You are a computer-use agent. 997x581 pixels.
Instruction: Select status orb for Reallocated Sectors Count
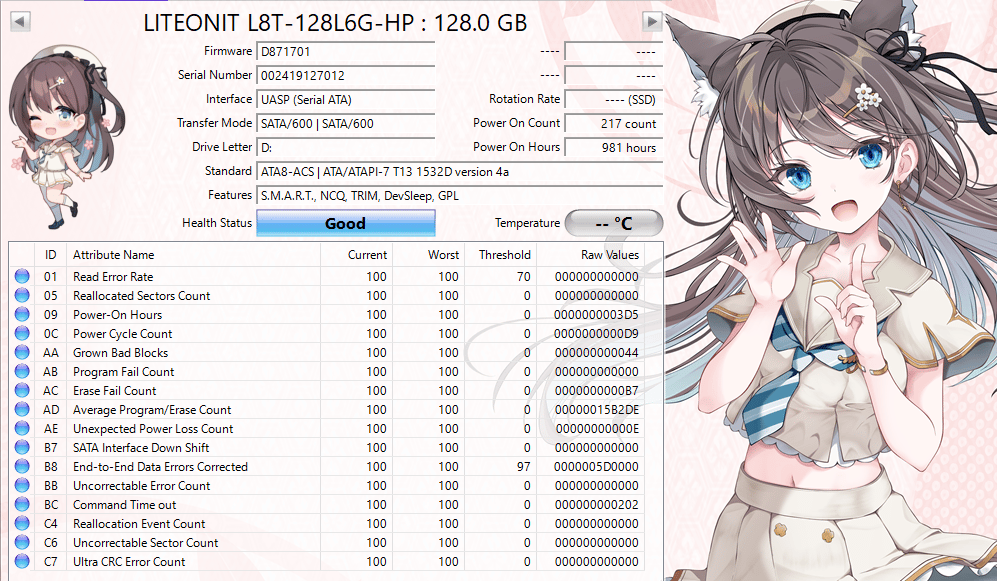[22, 295]
